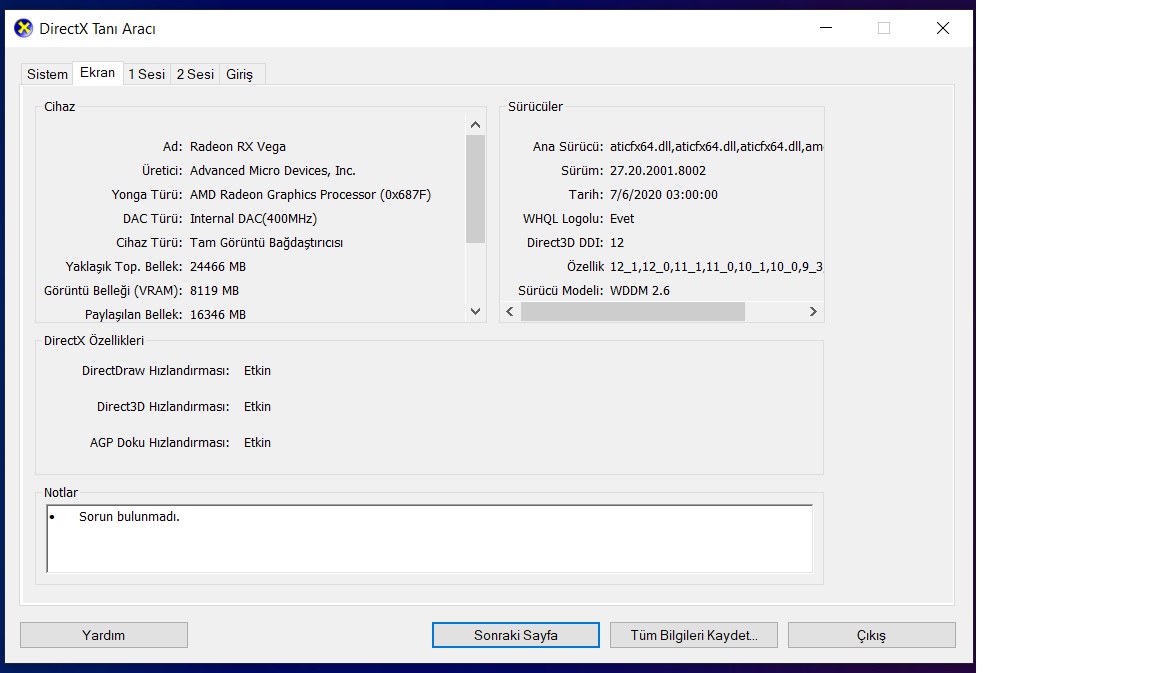Image resolution: width=1152 pixels, height=673 pixels.
Task: Click the driver version '27.20.2001.8002'
Action: tap(658, 170)
